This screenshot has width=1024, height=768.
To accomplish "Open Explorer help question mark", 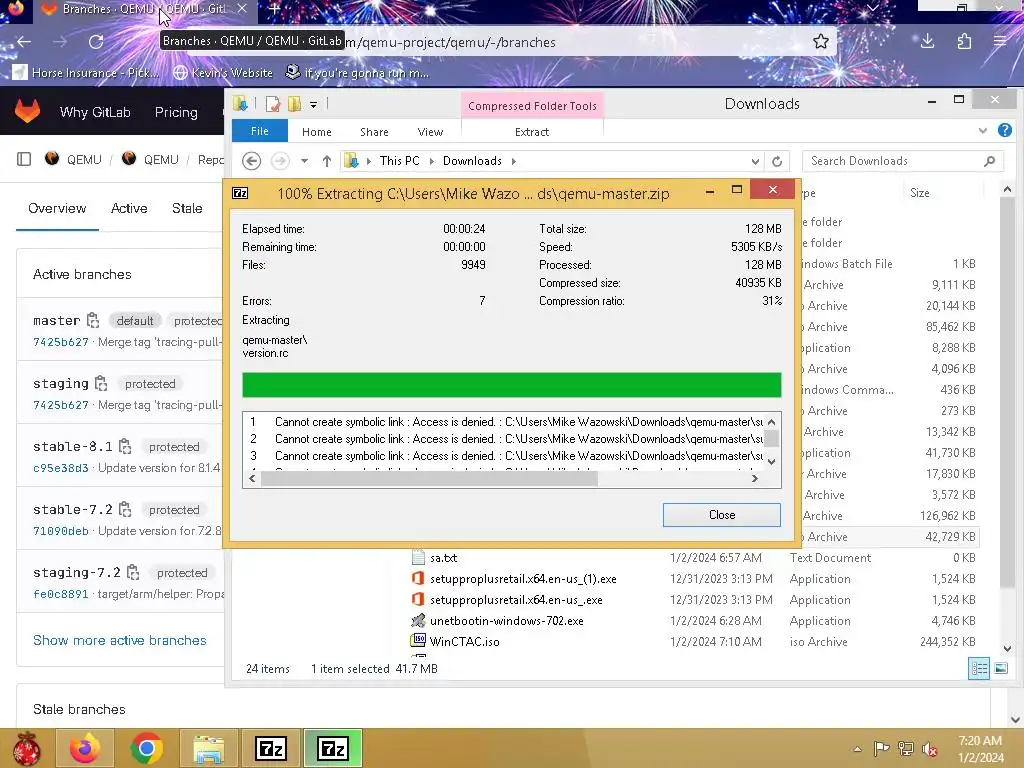I will coord(1004,131).
